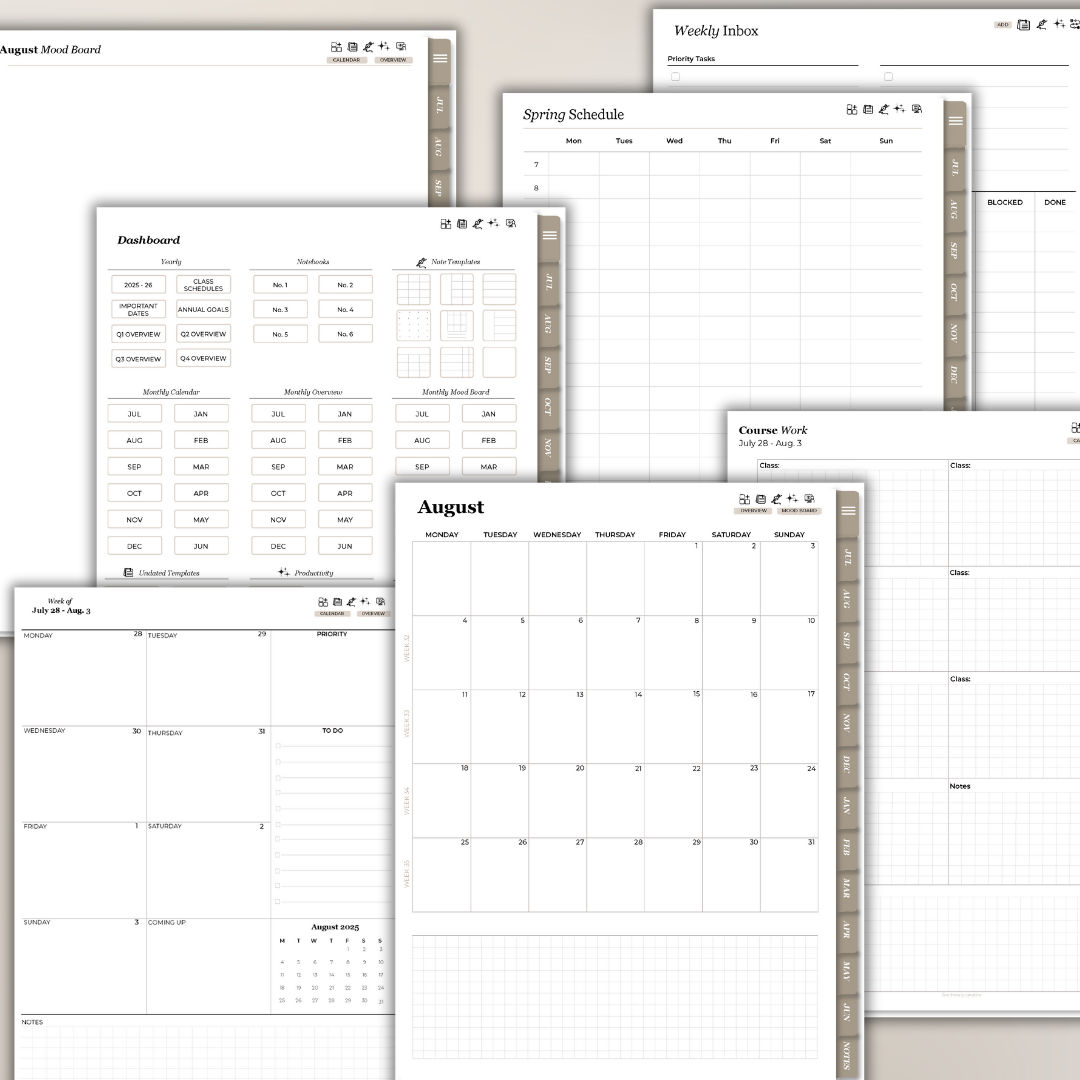1080x1080 pixels.
Task: Click the dashboard icon on the August calendar page
Action: [x=744, y=499]
